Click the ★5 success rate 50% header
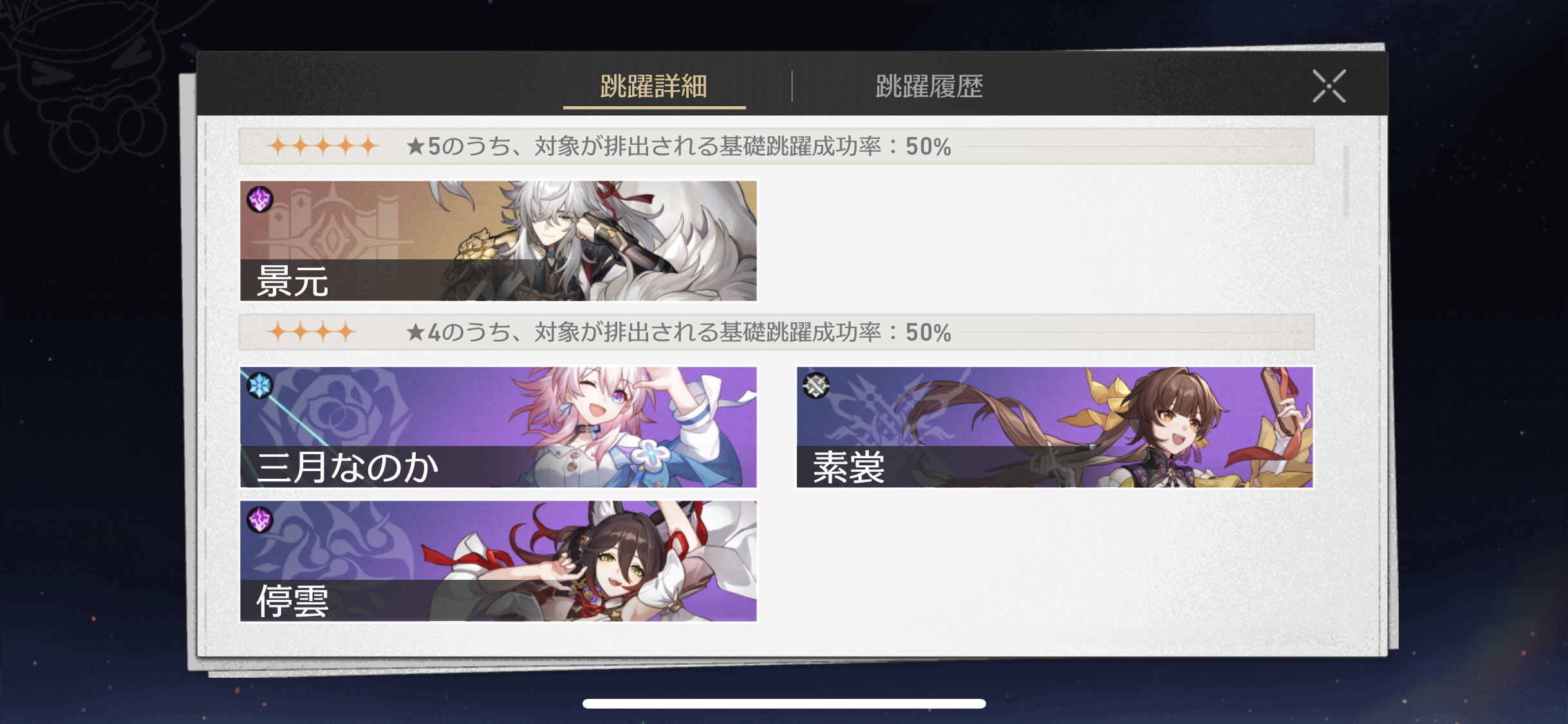1568x724 pixels. point(678,147)
